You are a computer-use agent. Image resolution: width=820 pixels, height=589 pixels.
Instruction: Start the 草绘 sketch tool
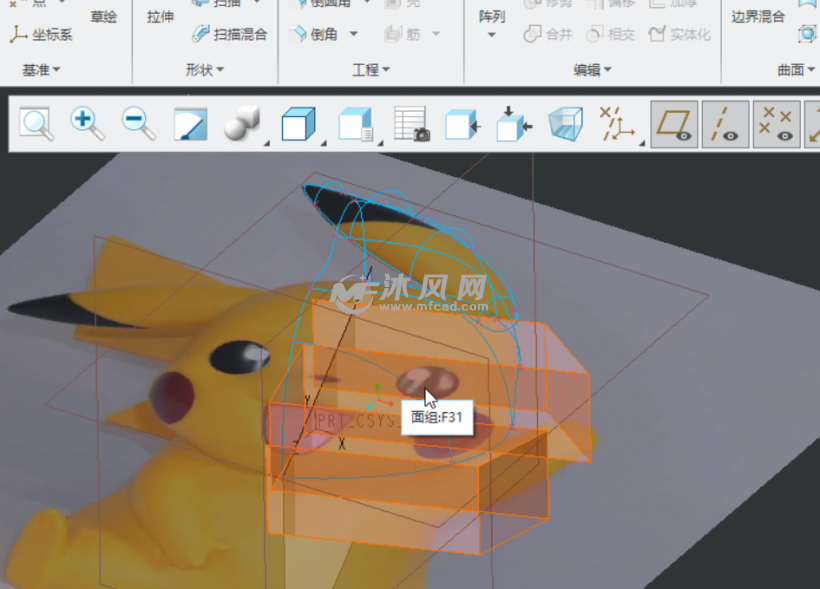tap(104, 17)
